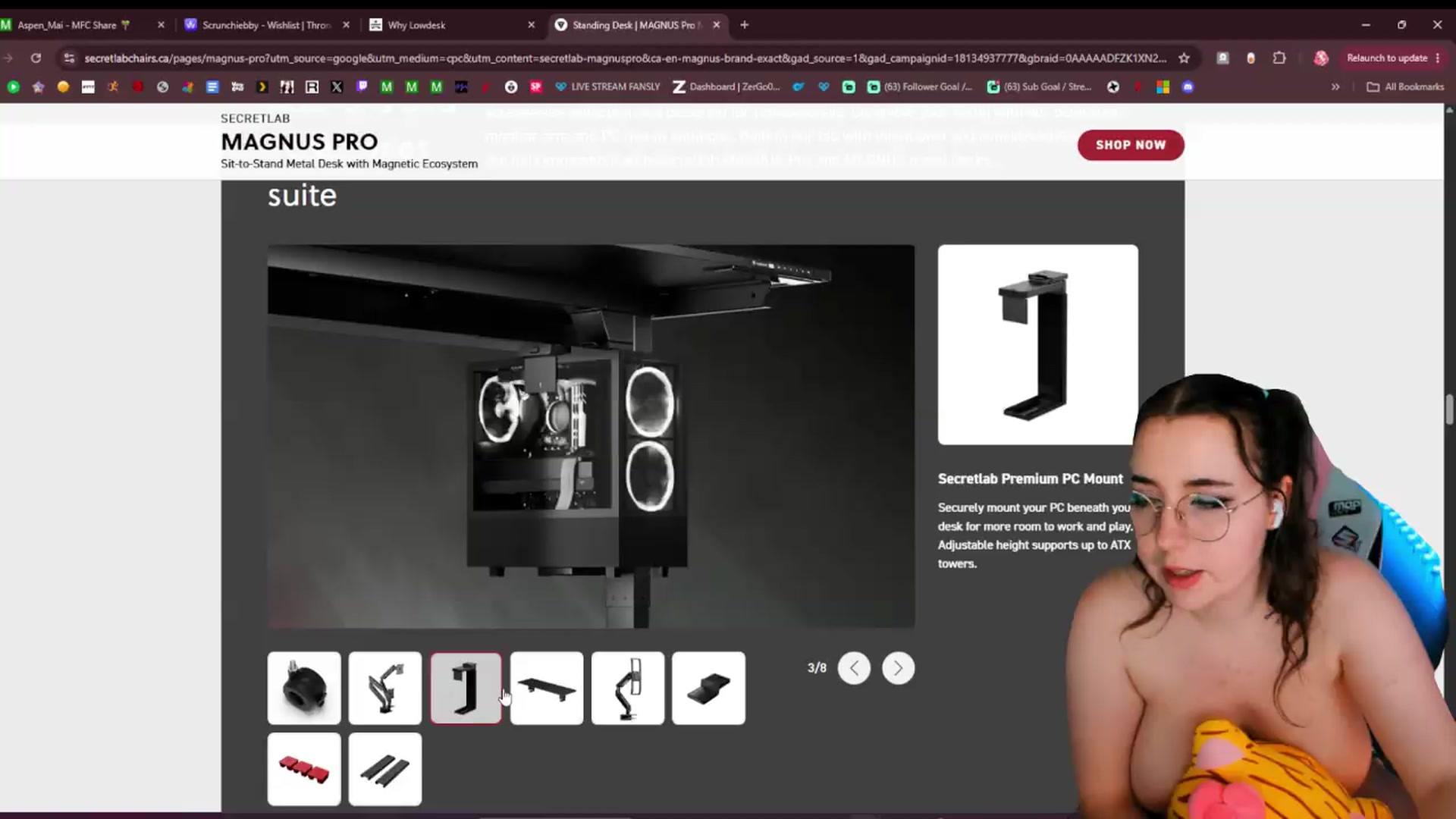Image resolution: width=1456 pixels, height=819 pixels.
Task: Open site information icon in address bar
Action: coord(69,58)
